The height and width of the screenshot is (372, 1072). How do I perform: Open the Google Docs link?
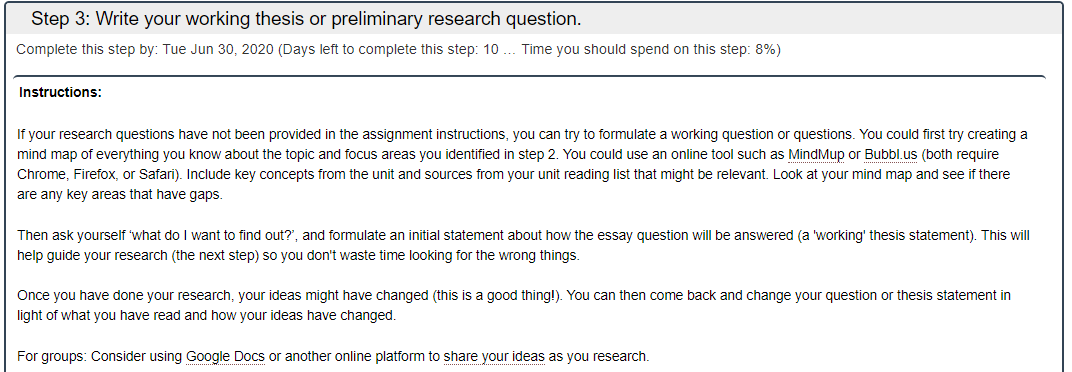point(225,356)
